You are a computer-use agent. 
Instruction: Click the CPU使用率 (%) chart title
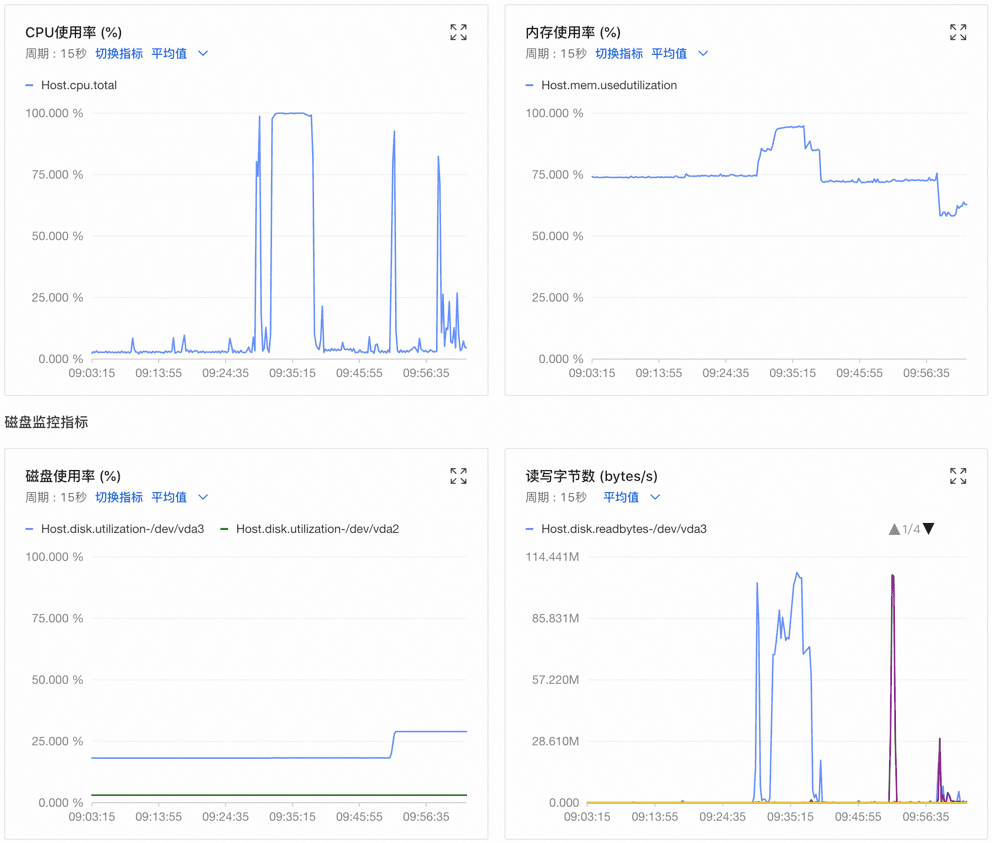pyautogui.click(x=73, y=32)
